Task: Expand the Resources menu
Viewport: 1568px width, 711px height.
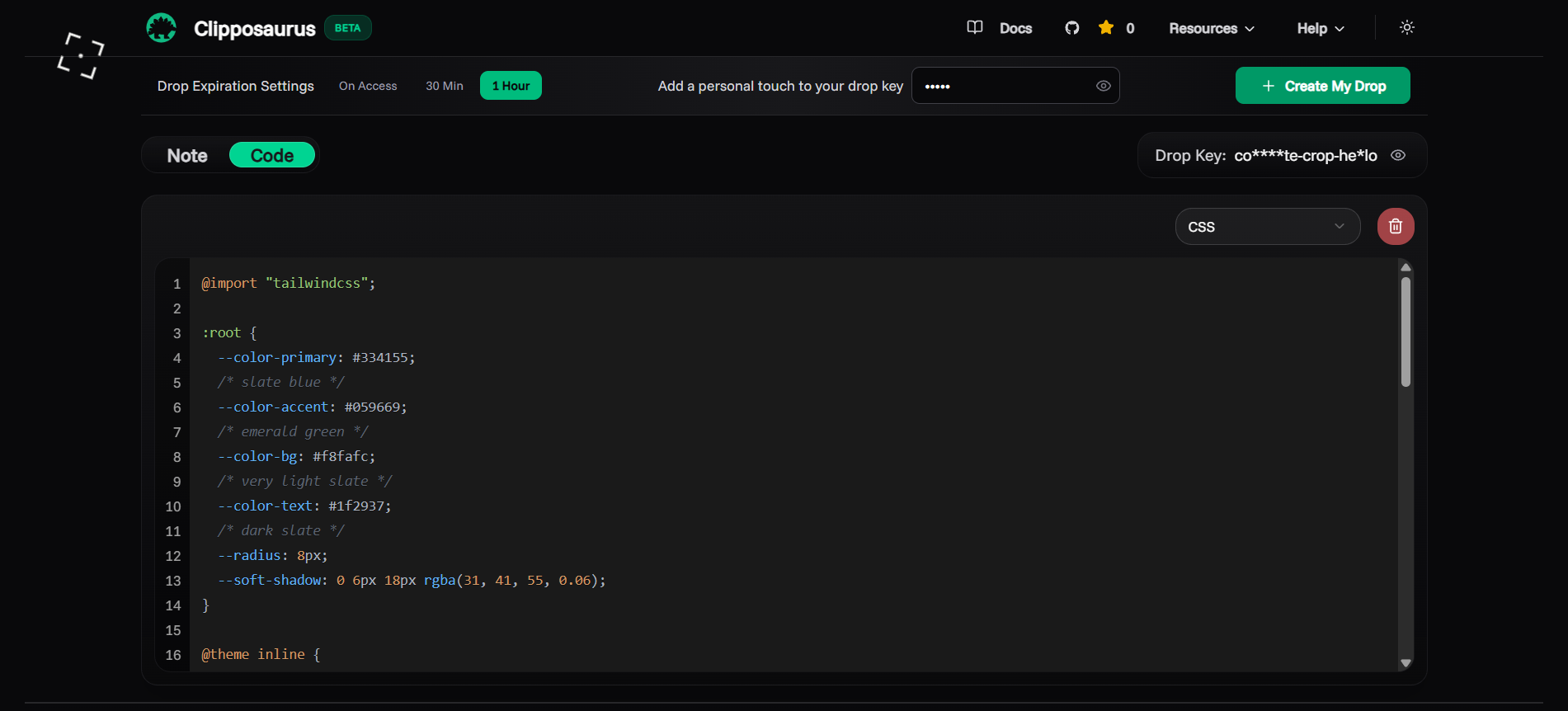Action: [x=1212, y=28]
